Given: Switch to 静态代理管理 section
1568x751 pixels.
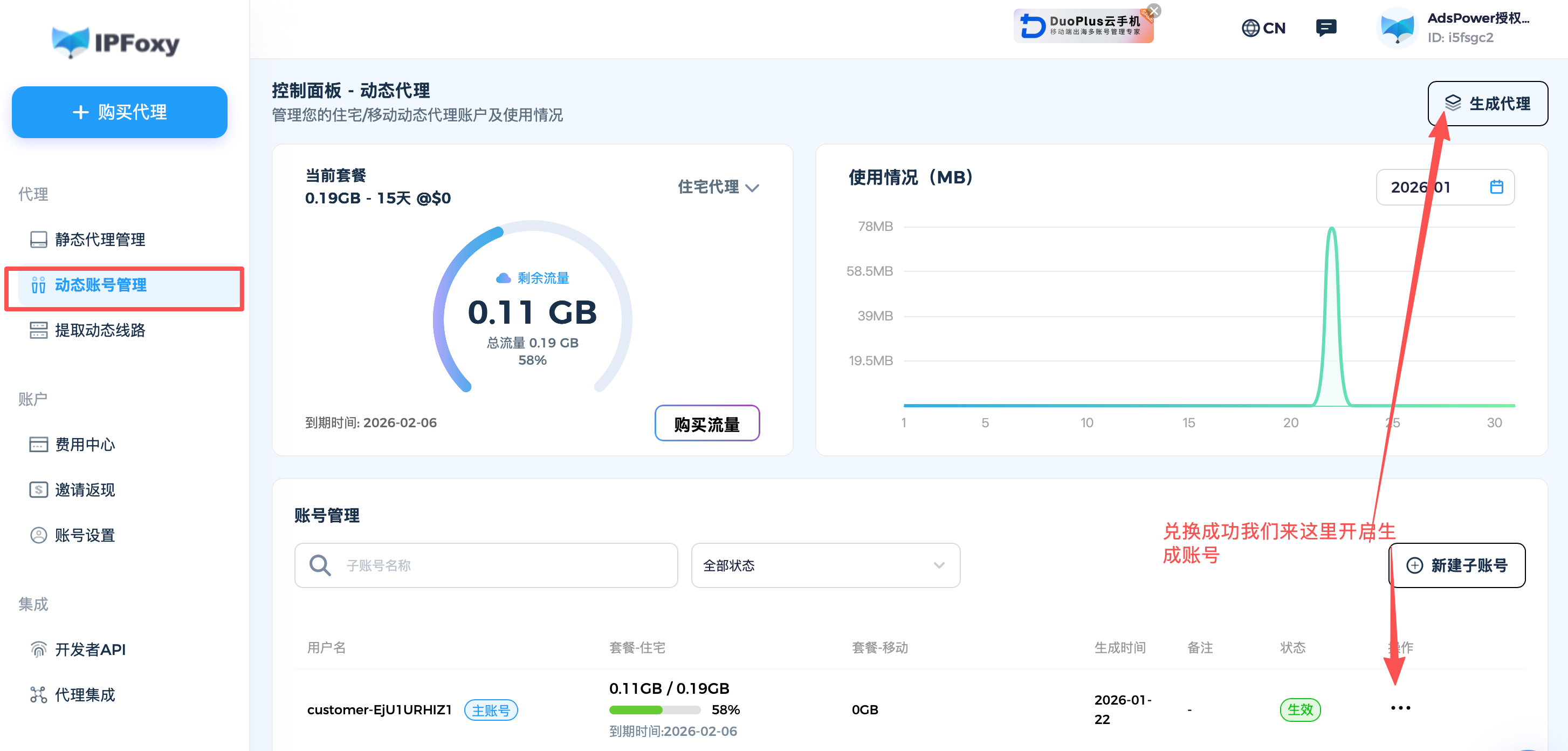Looking at the screenshot, I should [x=99, y=240].
